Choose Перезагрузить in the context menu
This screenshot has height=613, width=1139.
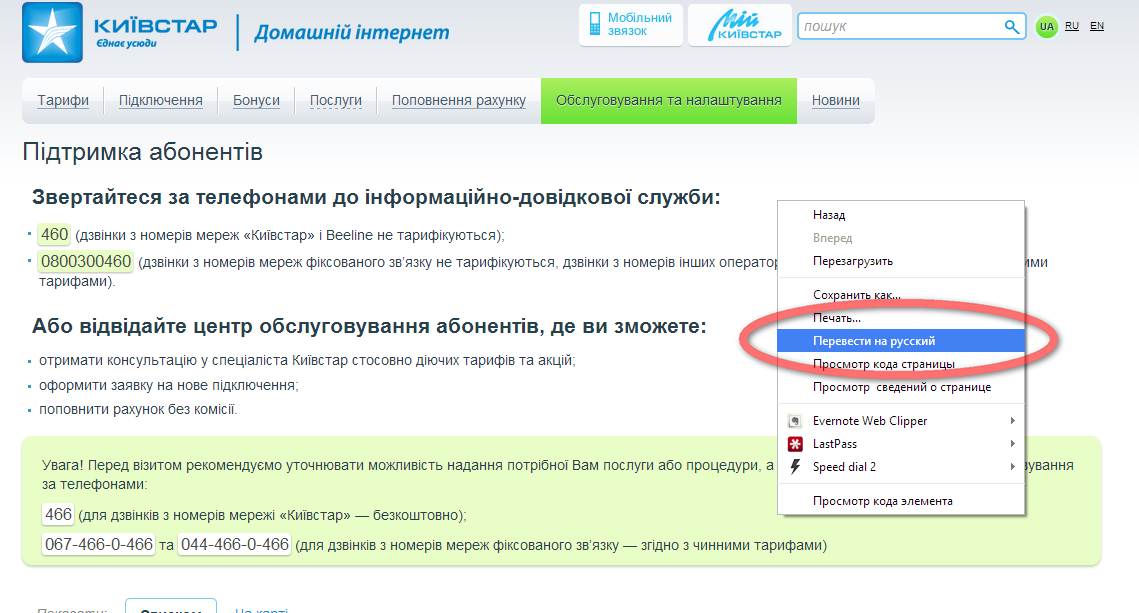(901, 261)
